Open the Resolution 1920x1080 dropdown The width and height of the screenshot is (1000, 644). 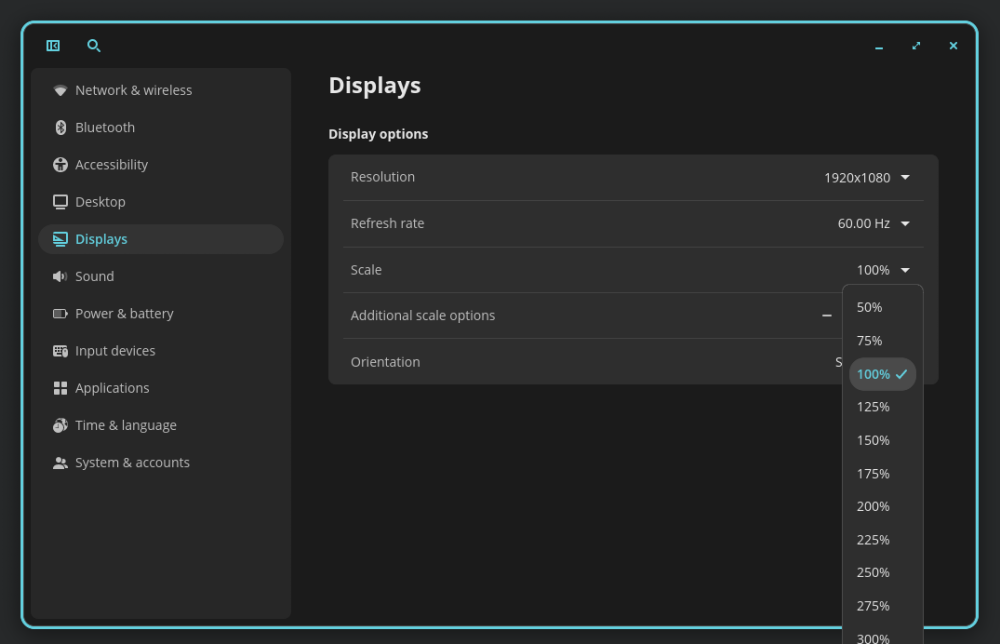[x=866, y=178]
